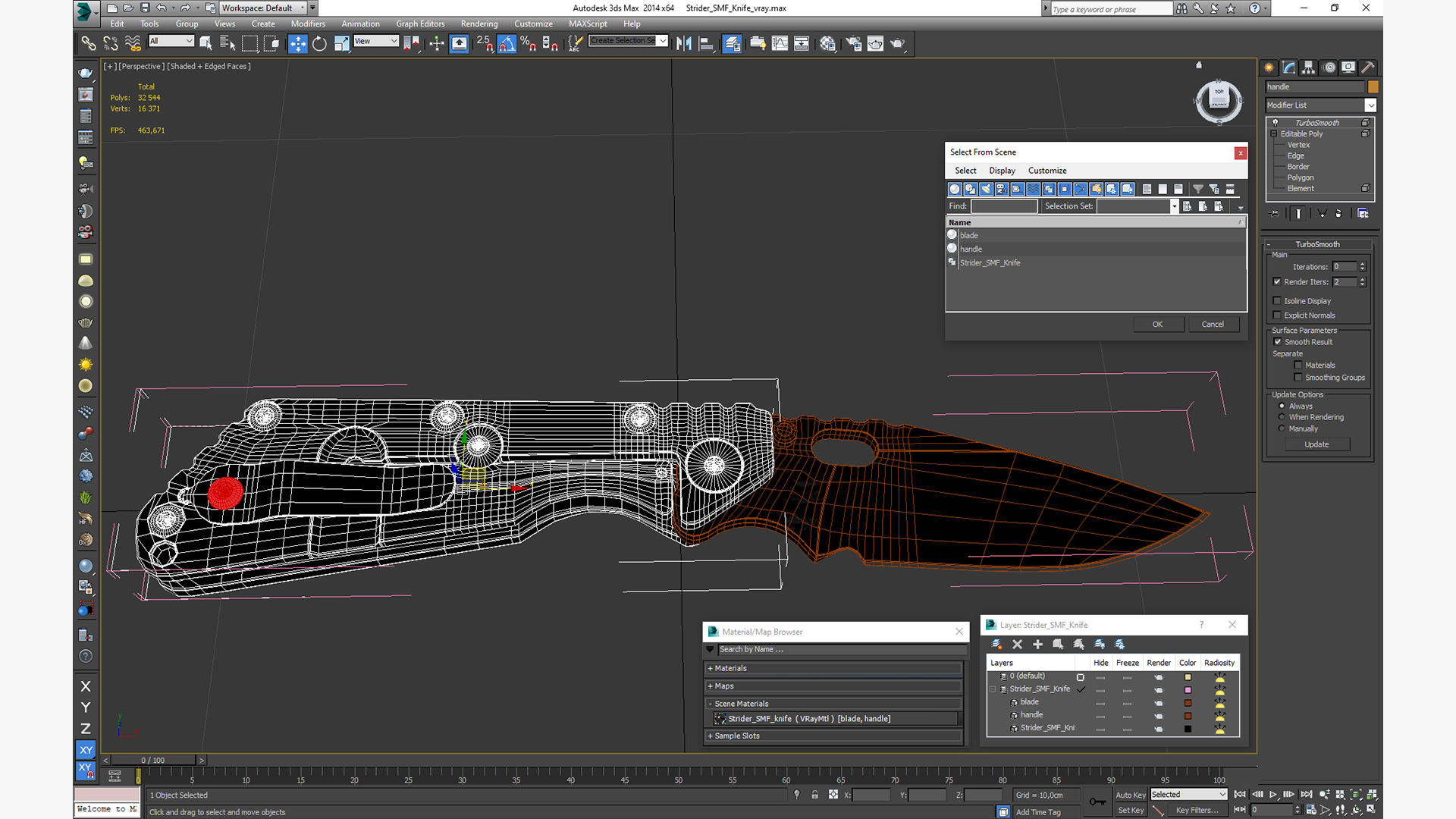The image size is (1456, 819).
Task: Toggle Display Lights filter in Select From Scene
Action: (986, 189)
